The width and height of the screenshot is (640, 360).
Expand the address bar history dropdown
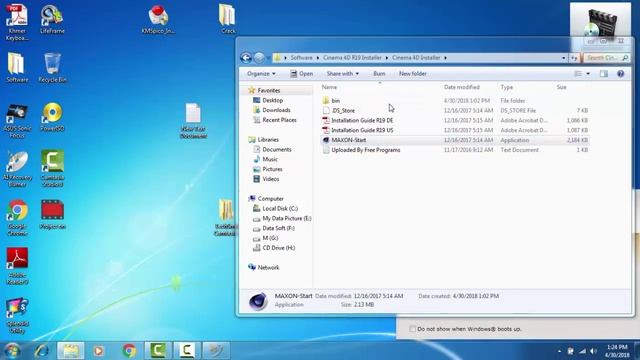564,58
